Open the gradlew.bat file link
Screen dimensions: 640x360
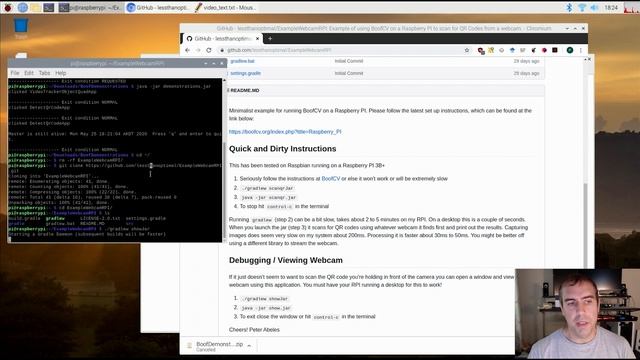tap(242, 61)
